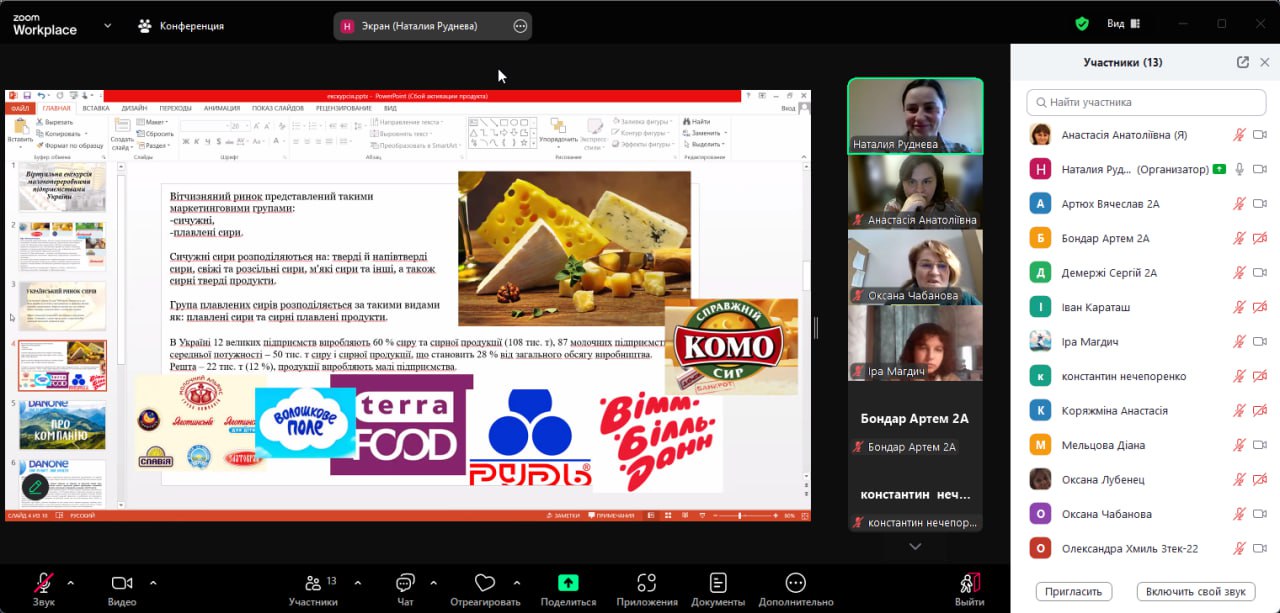Click the green encryption shield icon

[x=1082, y=24]
